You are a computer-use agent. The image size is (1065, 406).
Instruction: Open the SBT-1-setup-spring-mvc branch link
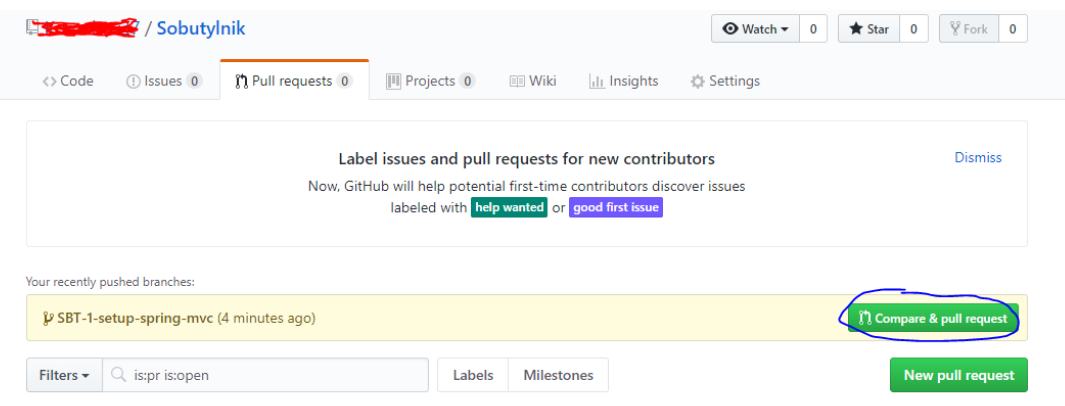[135, 318]
